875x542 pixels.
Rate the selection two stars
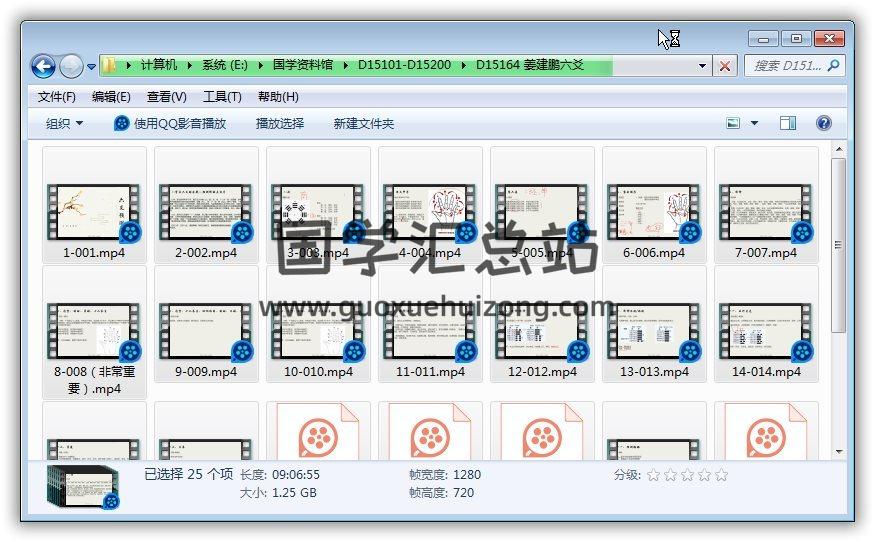coord(671,475)
